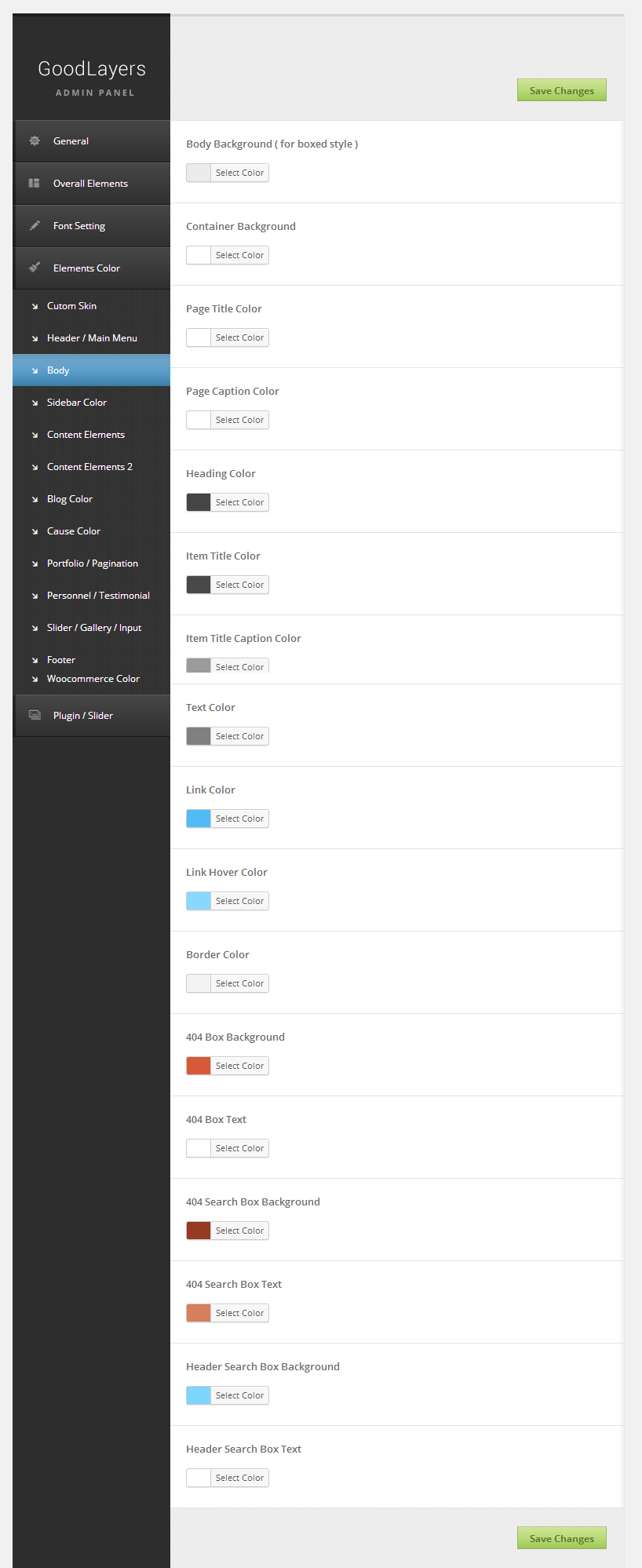Click the dark Heading Color swatch
The height and width of the screenshot is (1568, 642).
[199, 502]
